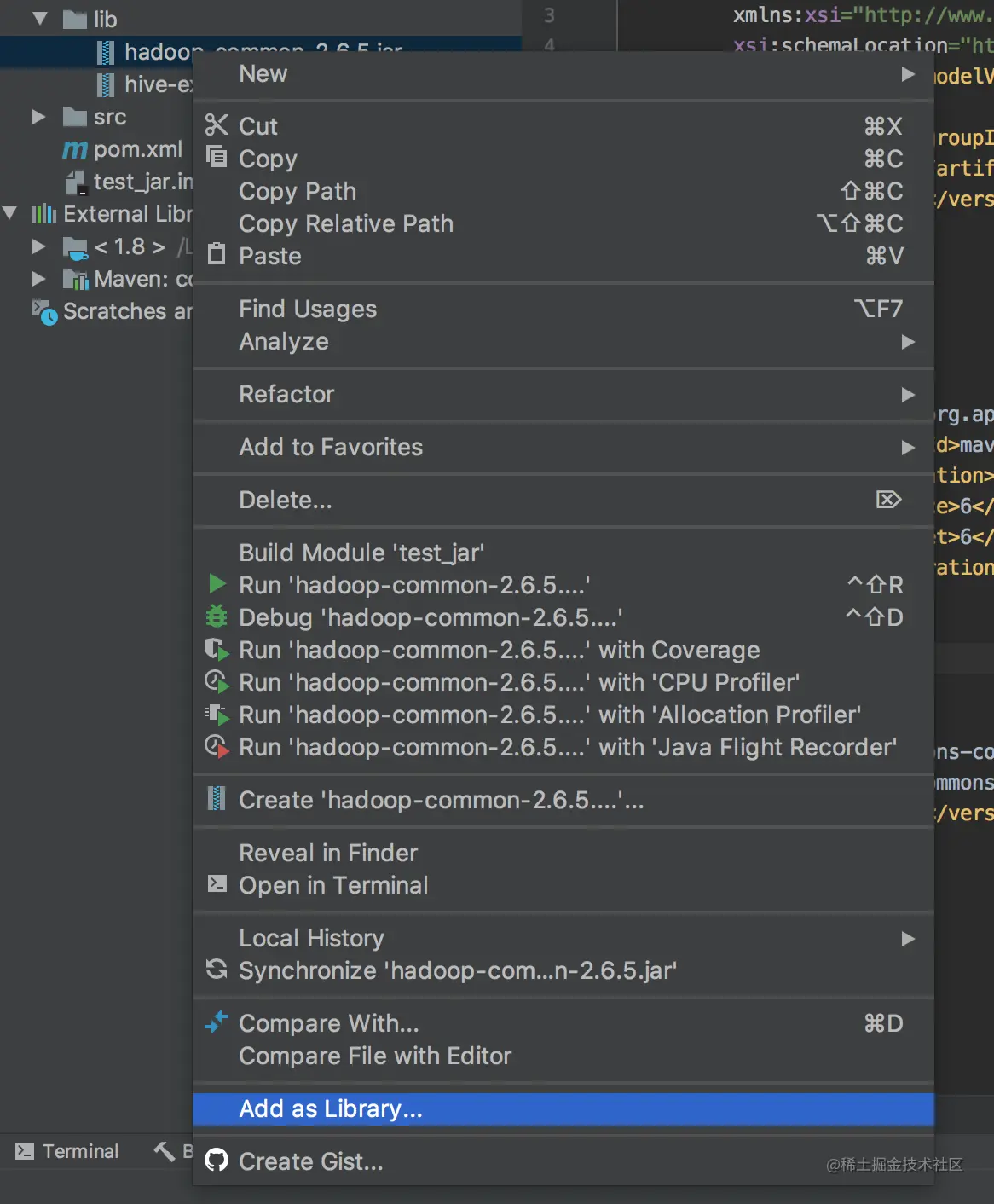Select the test_jar.iml file row

point(97,182)
